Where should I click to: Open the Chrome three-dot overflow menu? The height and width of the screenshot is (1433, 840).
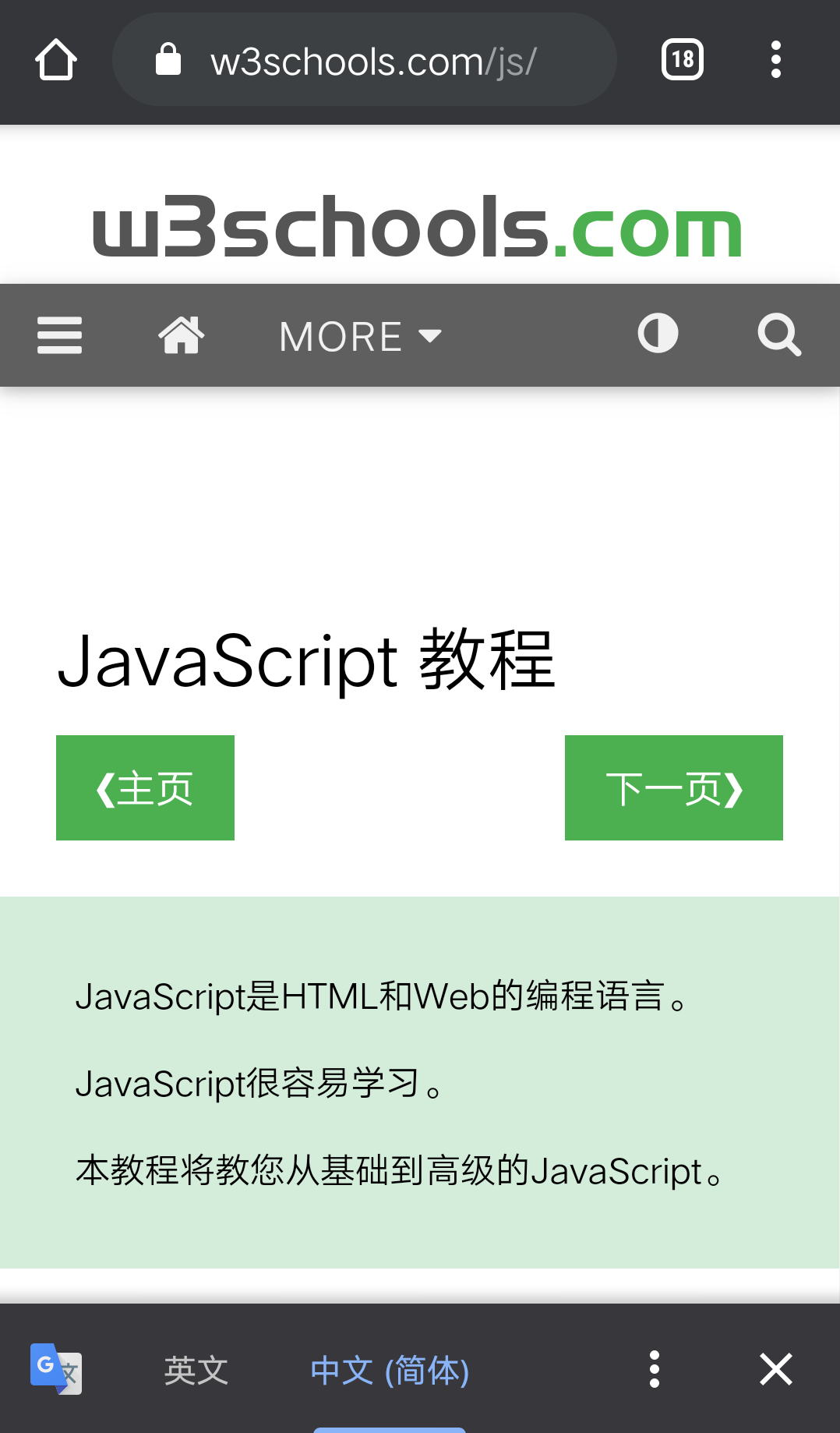click(x=775, y=60)
